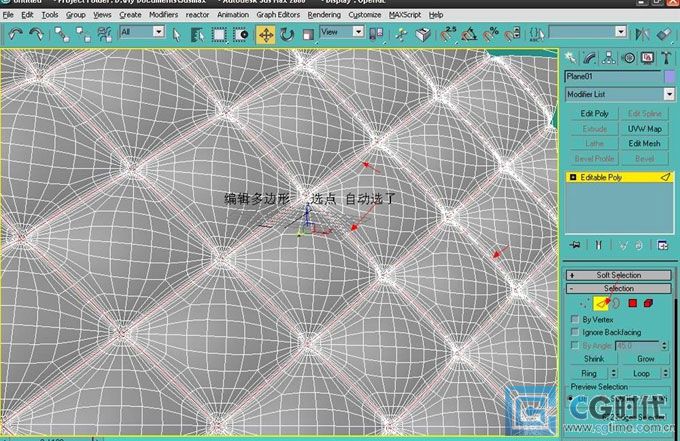This screenshot has width=680, height=441.
Task: Toggle Ignore Backfacing checkbox
Action: [574, 331]
